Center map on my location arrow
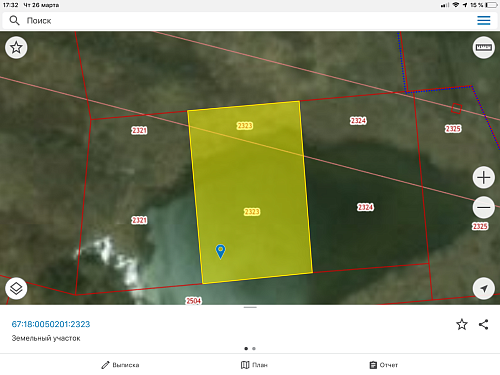The height and width of the screenshot is (375, 500). tap(483, 288)
